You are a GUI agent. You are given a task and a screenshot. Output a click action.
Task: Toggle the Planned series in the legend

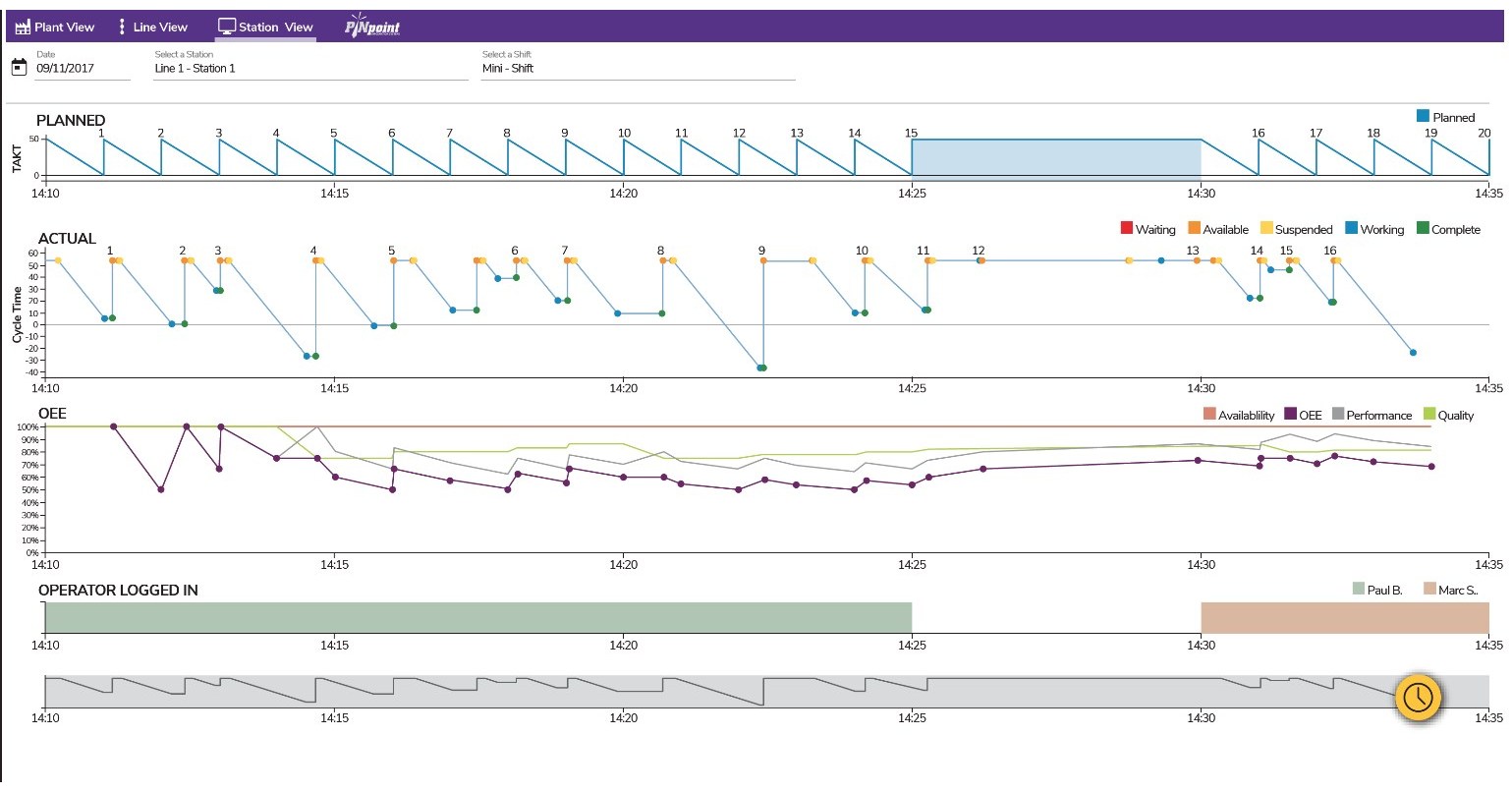coord(1422,116)
